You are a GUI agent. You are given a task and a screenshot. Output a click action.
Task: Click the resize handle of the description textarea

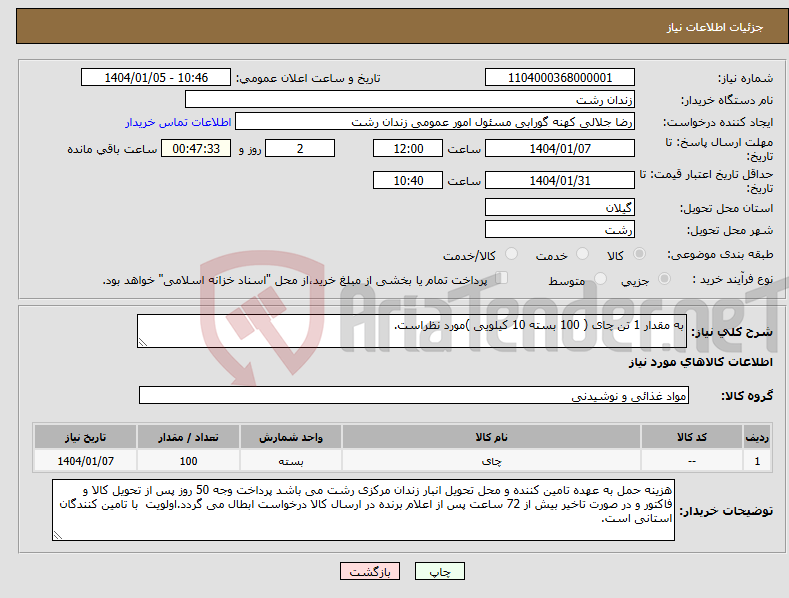pos(143,342)
